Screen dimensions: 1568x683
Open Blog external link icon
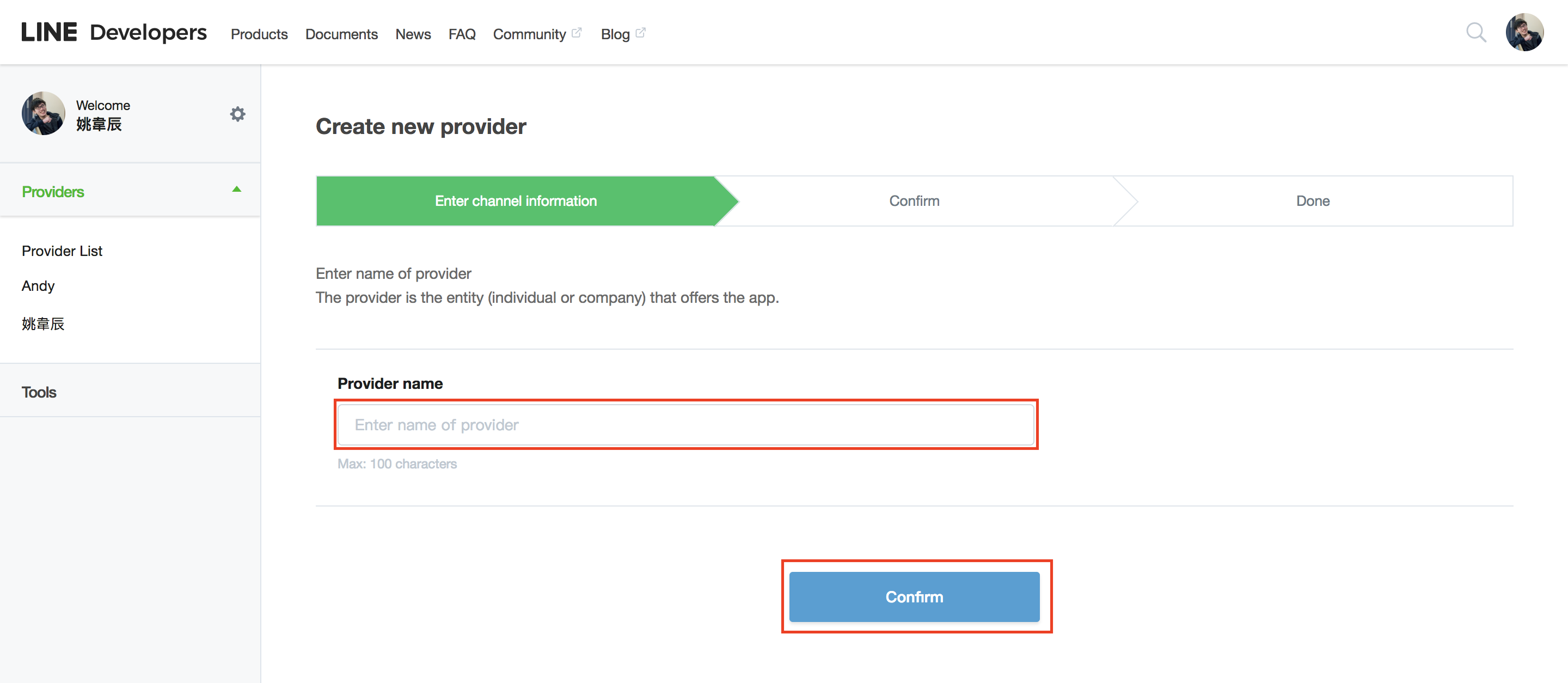point(640,33)
